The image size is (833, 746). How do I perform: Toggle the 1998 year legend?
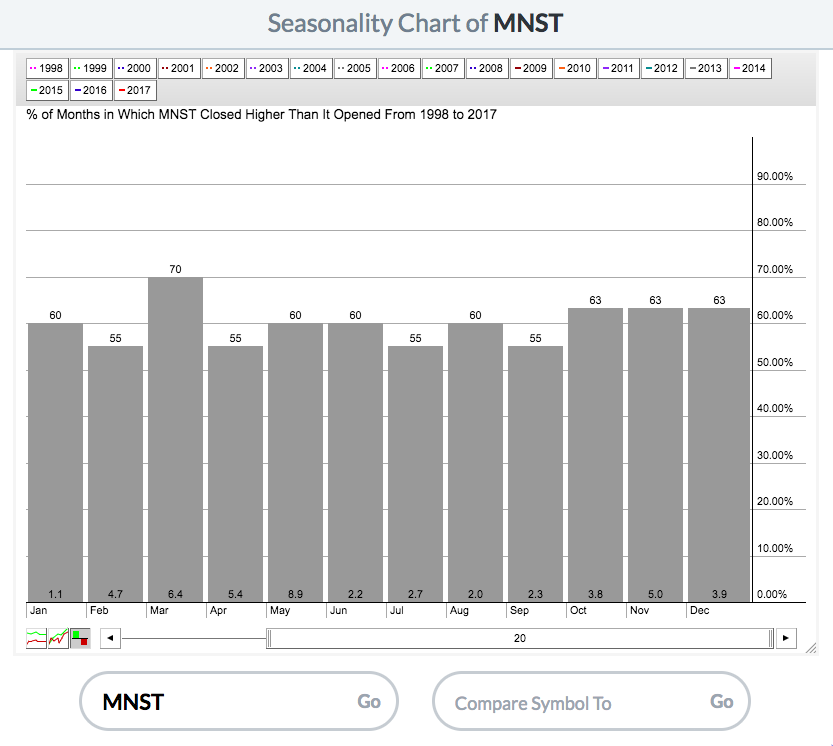47,68
